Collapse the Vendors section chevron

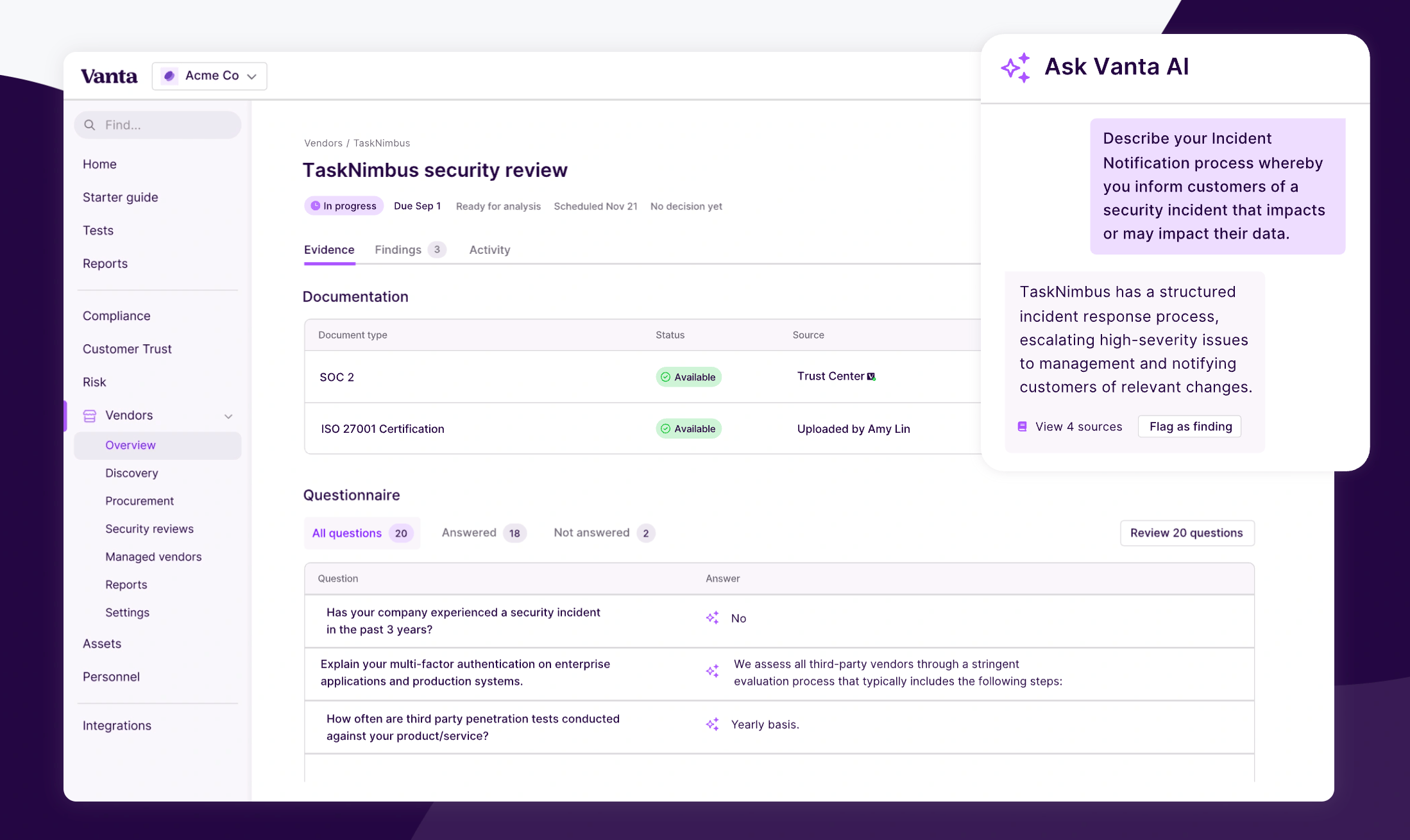tap(228, 416)
